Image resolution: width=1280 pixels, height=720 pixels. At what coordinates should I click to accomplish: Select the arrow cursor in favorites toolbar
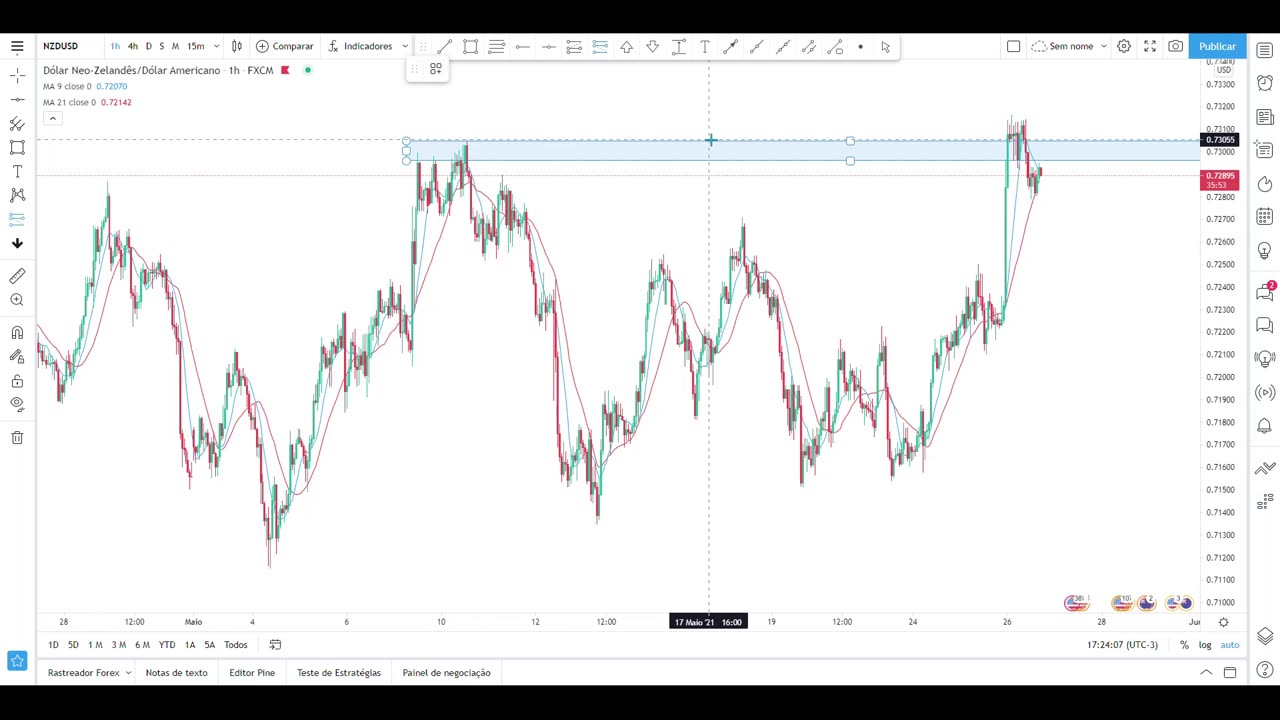click(886, 47)
